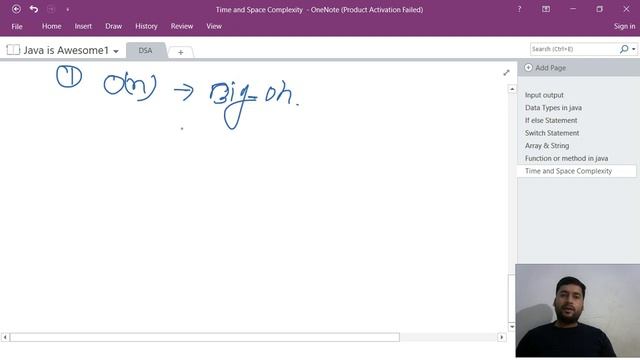Open the Array & String page
This screenshot has width=640, height=360.
[547, 146]
